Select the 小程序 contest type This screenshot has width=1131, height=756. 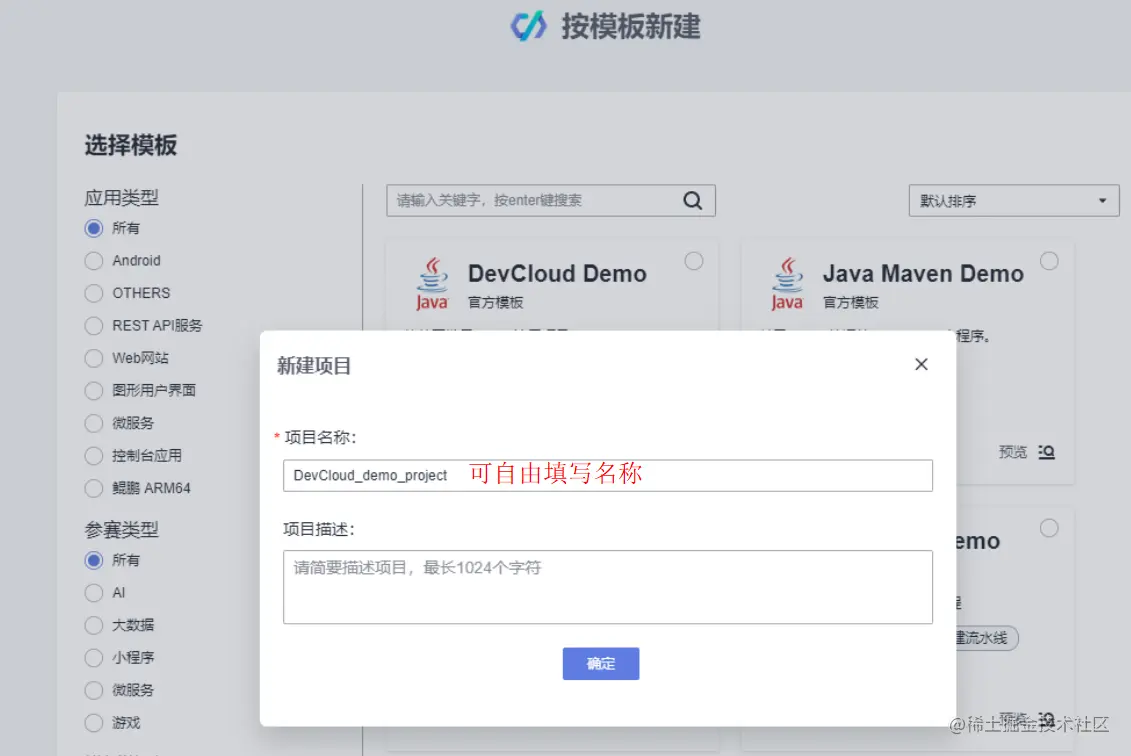pyautogui.click(x=94, y=658)
